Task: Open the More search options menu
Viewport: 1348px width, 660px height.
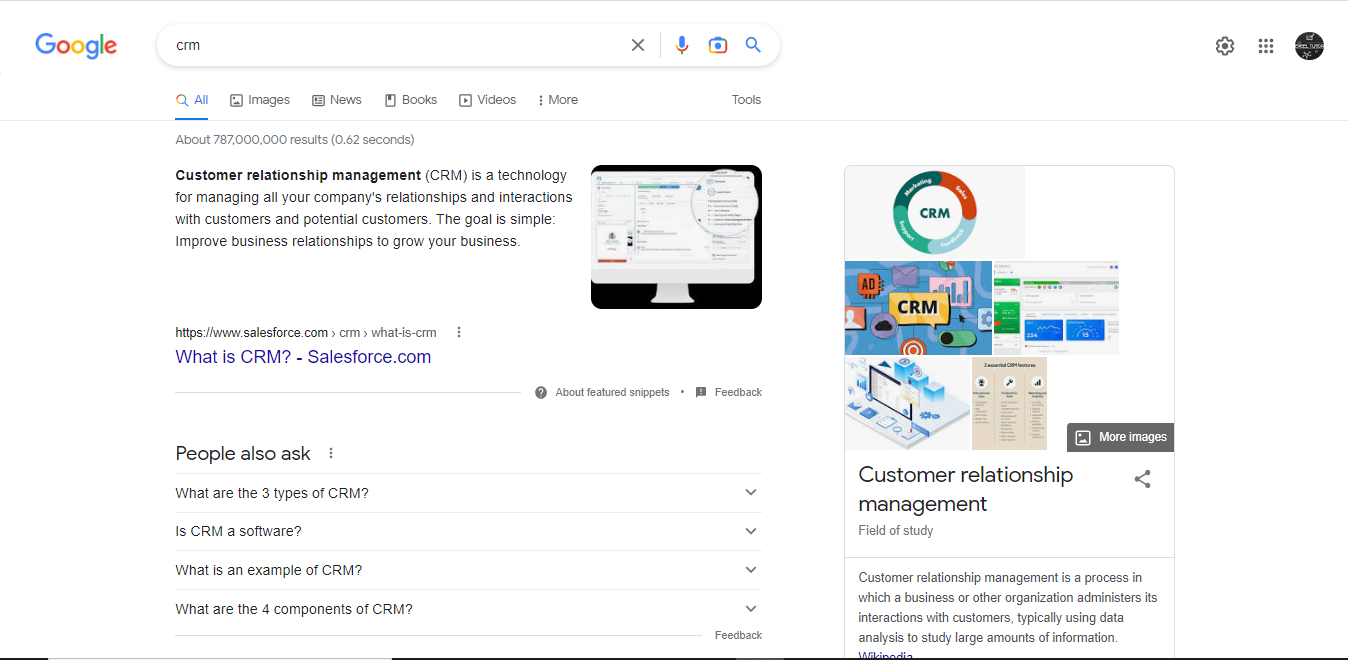Action: tap(558, 100)
